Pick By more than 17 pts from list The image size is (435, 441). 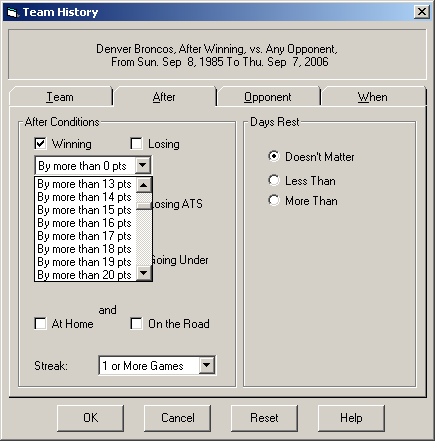(85, 236)
